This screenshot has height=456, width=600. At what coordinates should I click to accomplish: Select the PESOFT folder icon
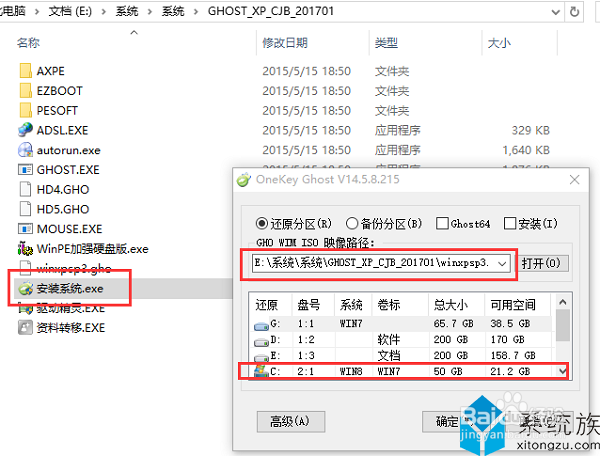tap(26, 111)
